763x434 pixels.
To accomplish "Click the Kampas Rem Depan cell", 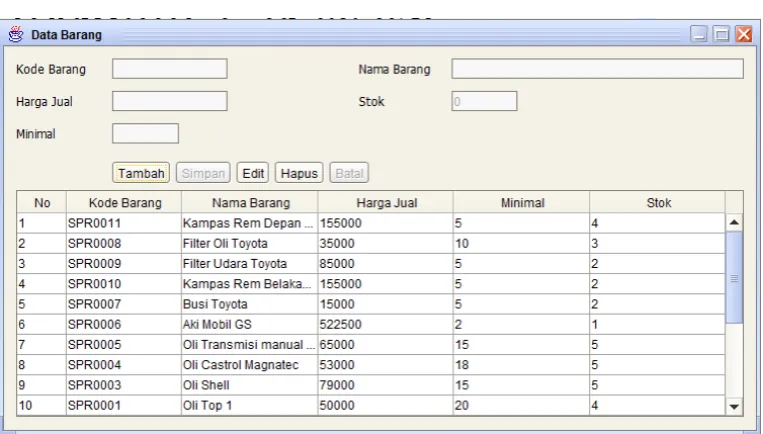I will click(250, 223).
